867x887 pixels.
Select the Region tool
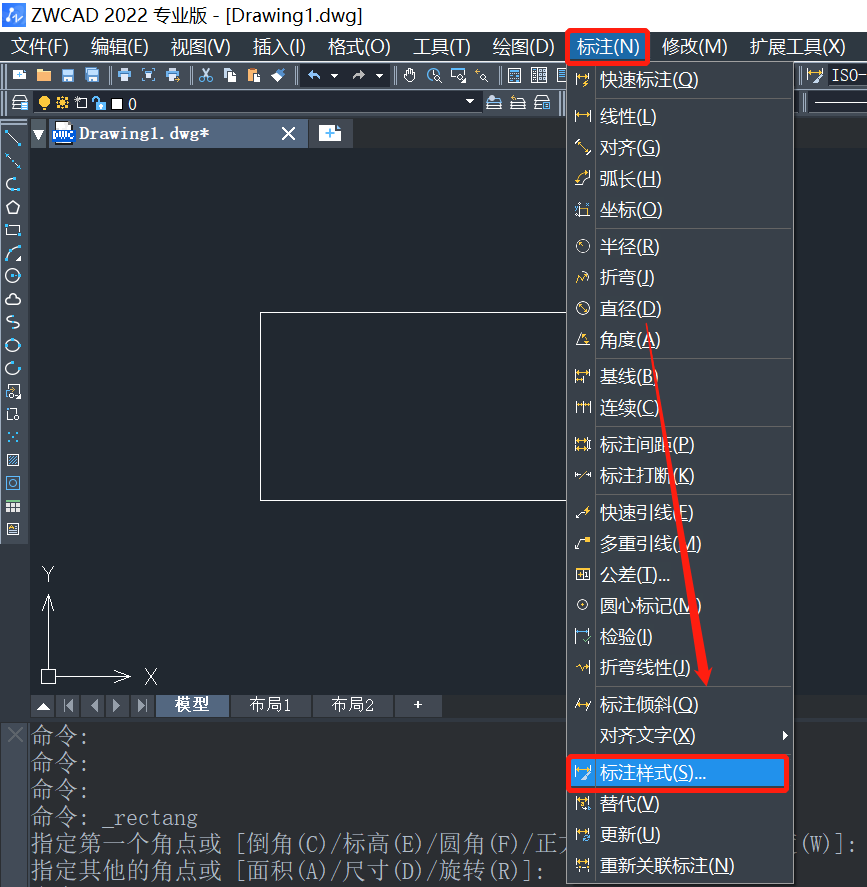13,483
